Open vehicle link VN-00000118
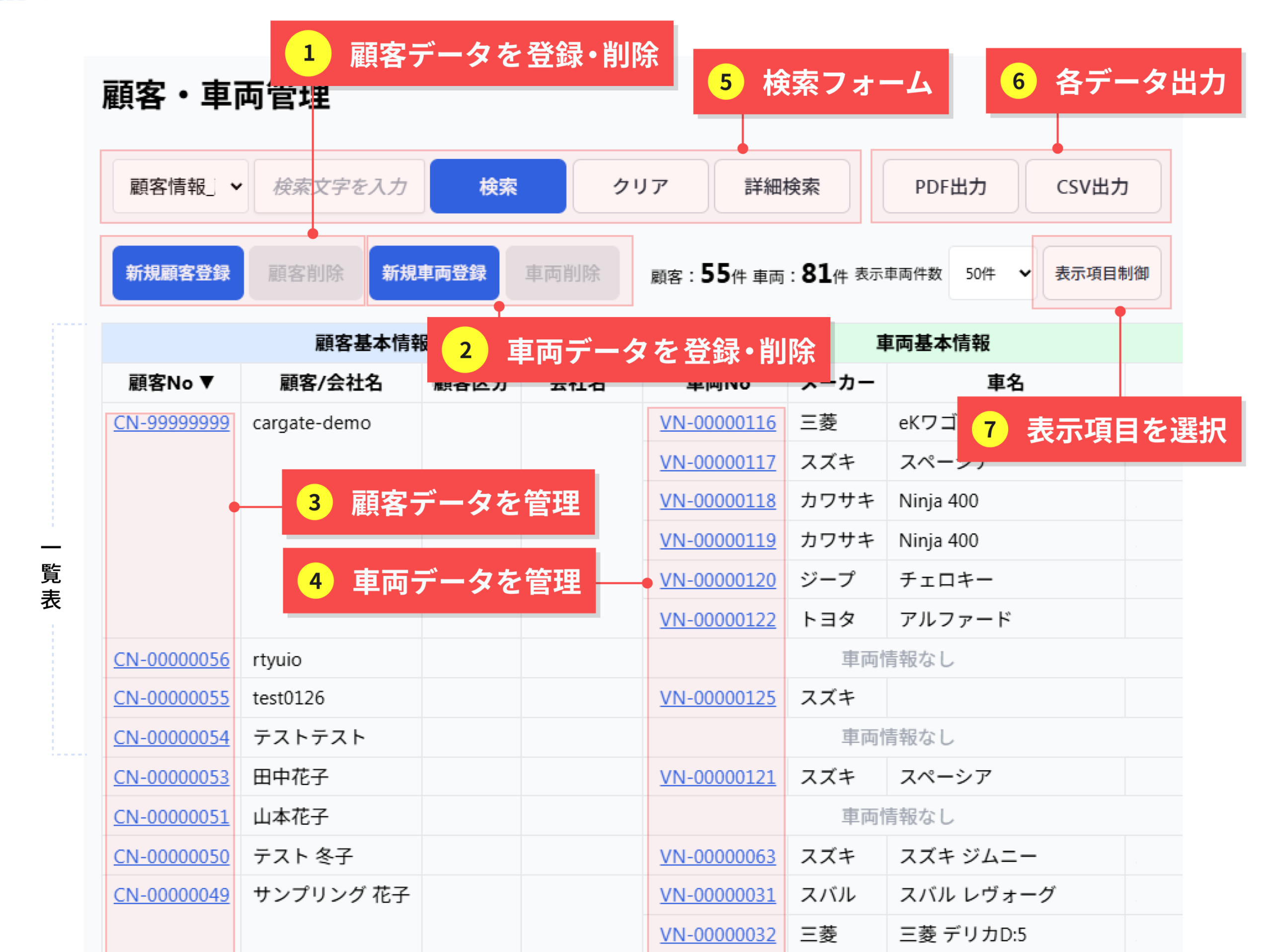The width and height of the screenshot is (1272, 952). point(717,501)
